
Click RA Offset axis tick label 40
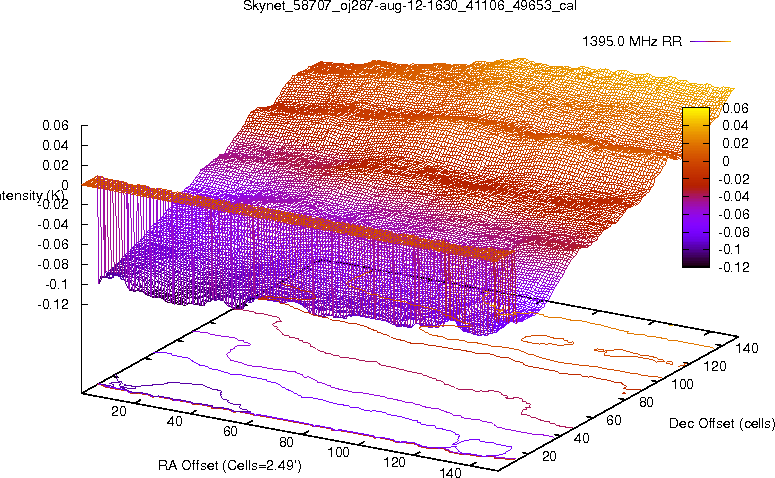[174, 422]
